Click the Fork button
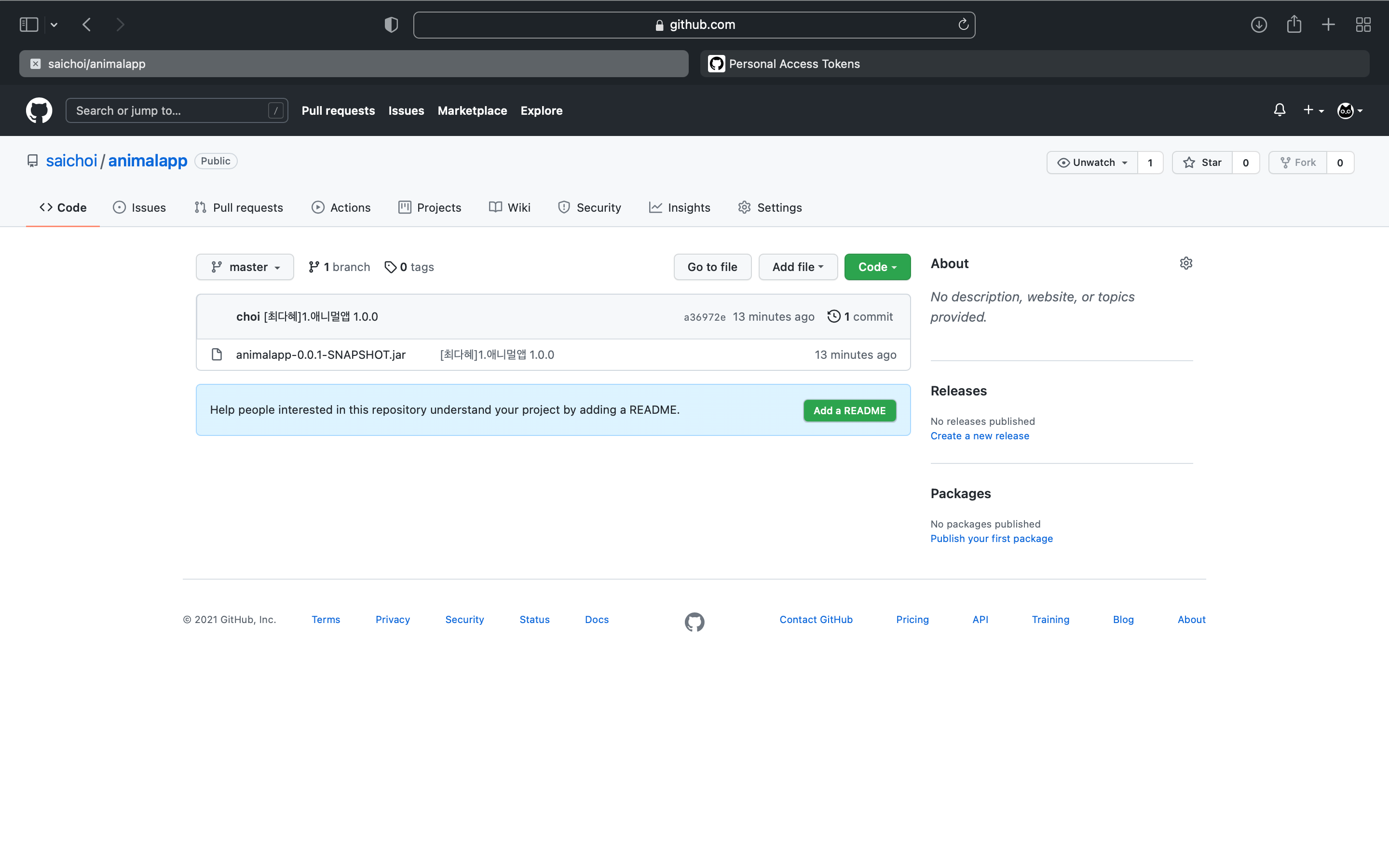This screenshot has width=1389, height=868. (1298, 163)
